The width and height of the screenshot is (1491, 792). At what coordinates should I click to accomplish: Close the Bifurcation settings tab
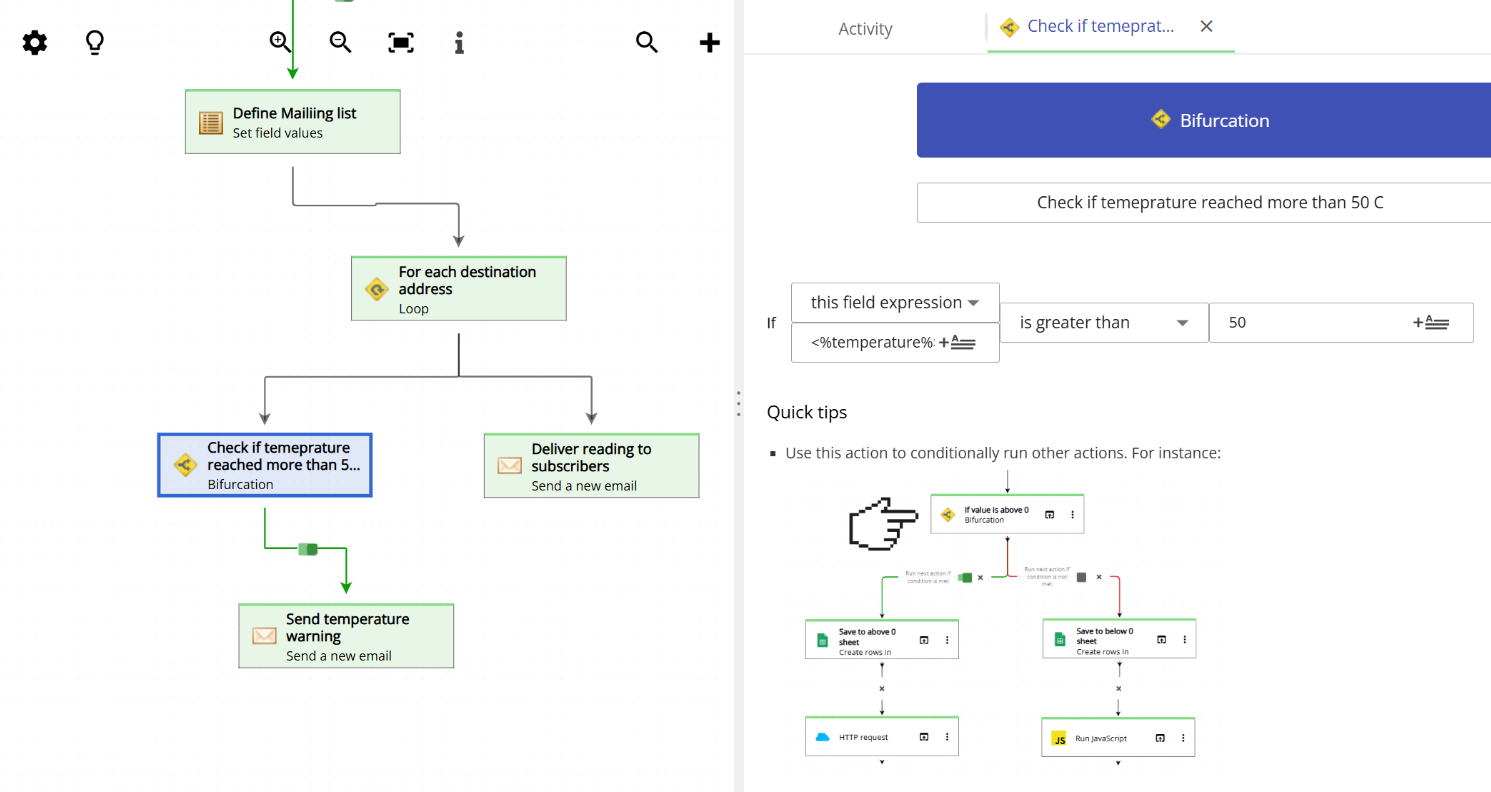point(1205,26)
